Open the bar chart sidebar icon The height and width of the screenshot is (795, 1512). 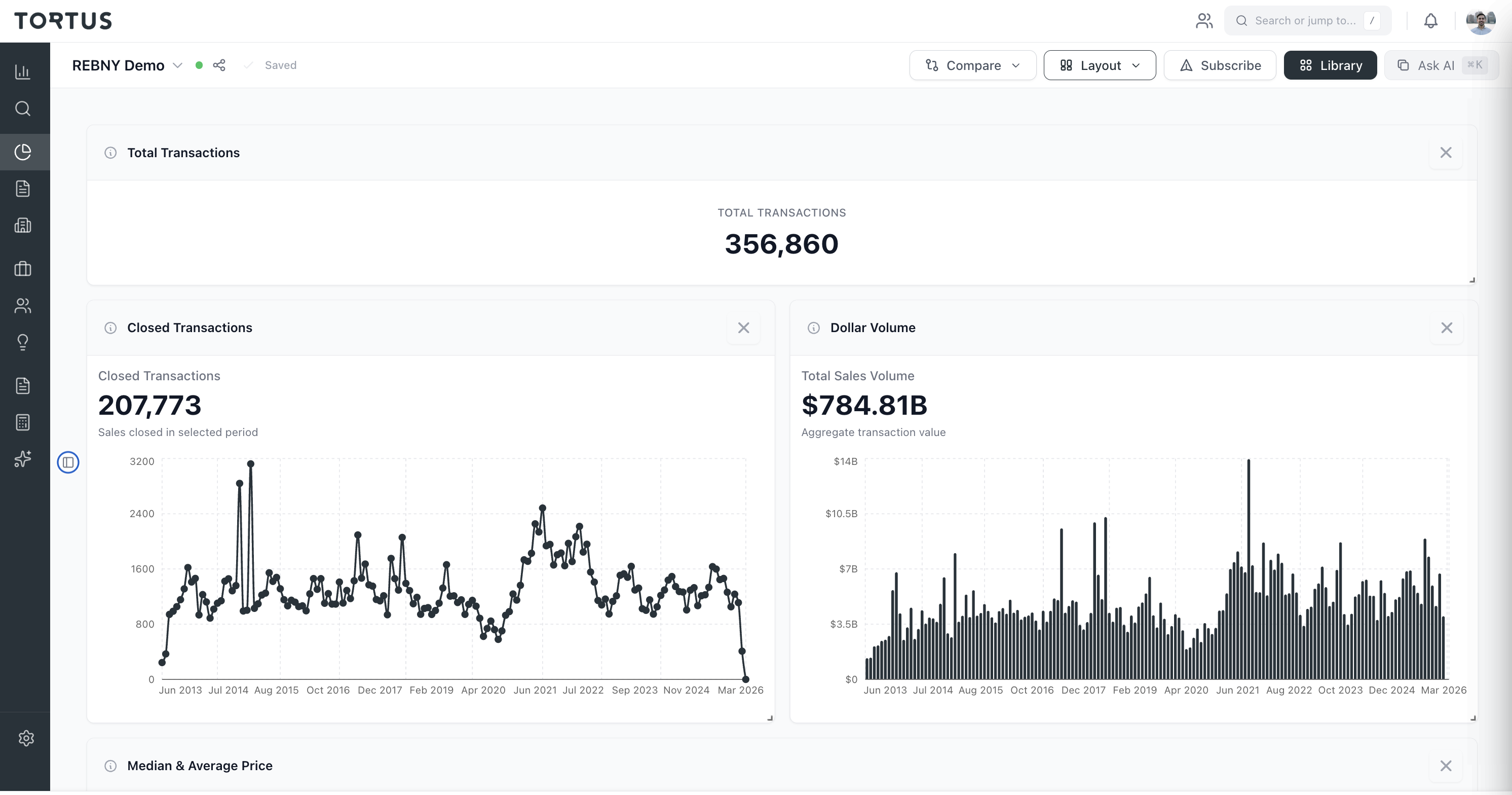click(x=22, y=71)
